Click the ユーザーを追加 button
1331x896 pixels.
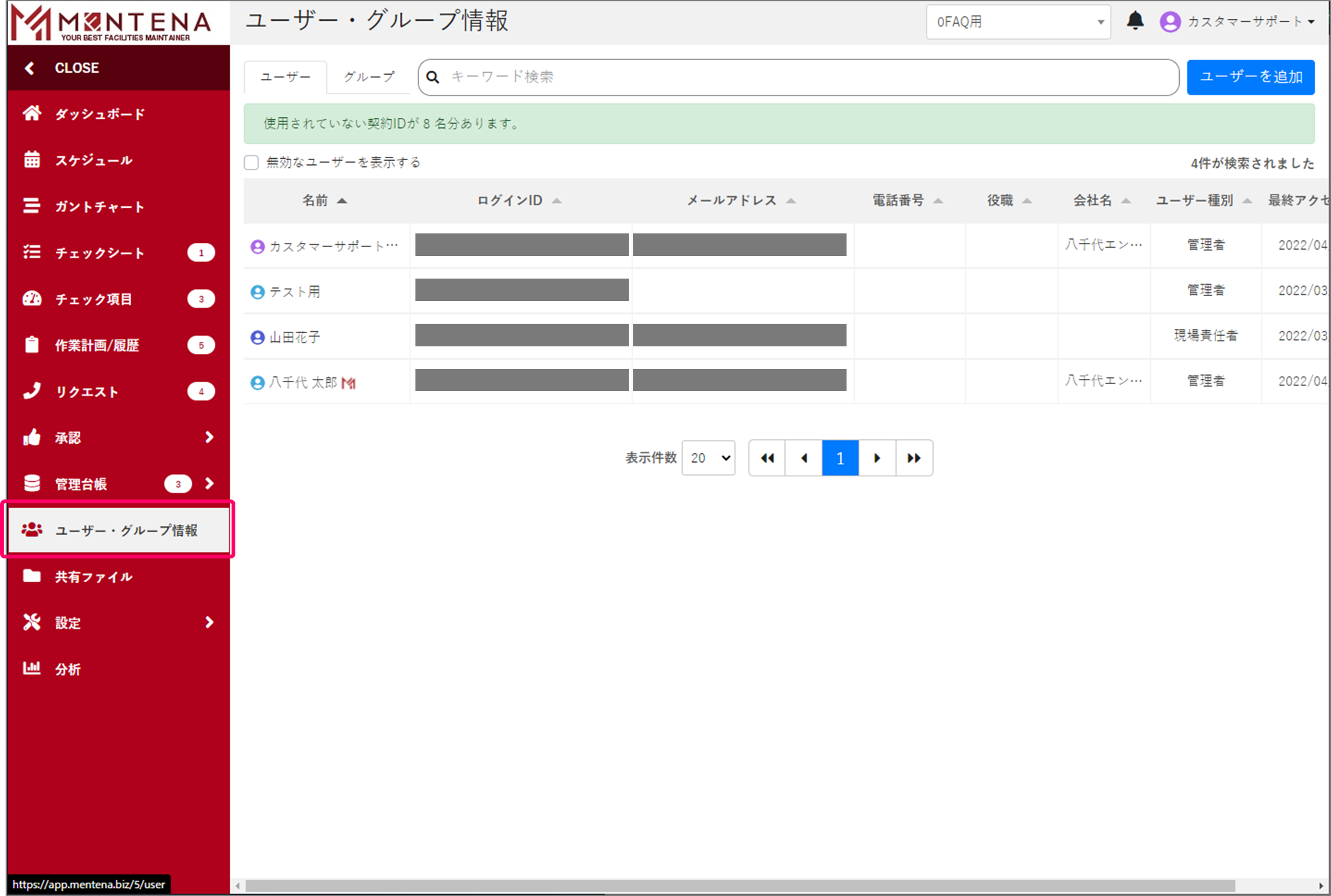click(x=1250, y=77)
